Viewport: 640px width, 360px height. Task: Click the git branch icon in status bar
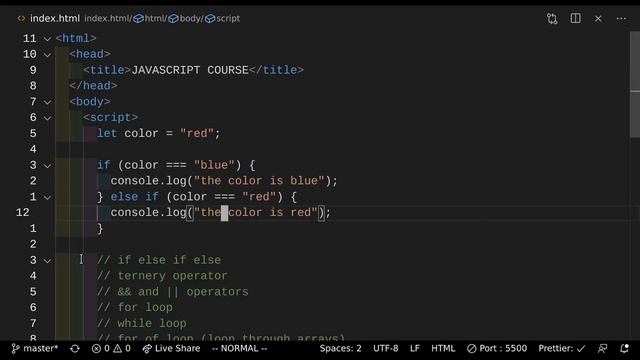(16, 349)
